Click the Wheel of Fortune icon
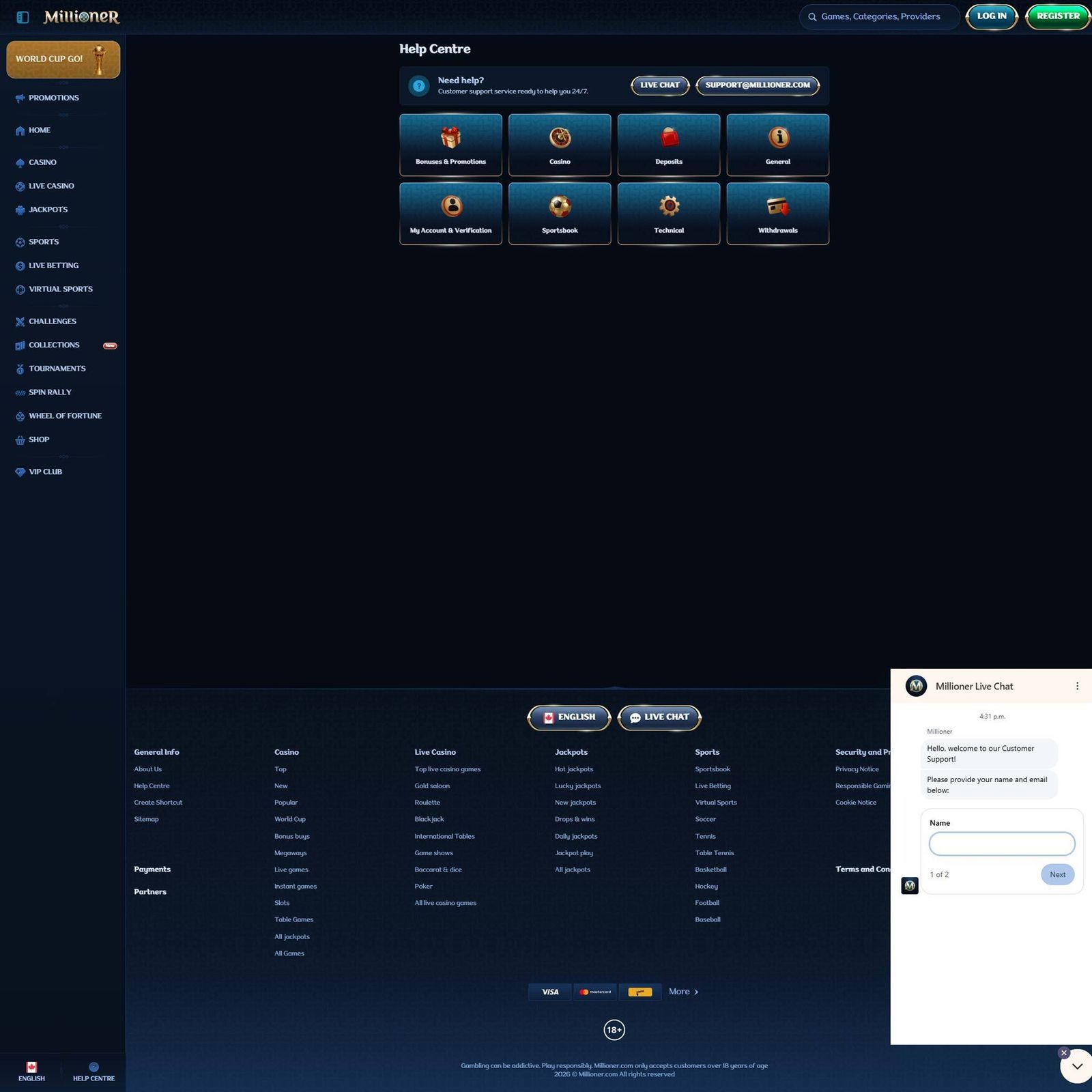 point(20,416)
